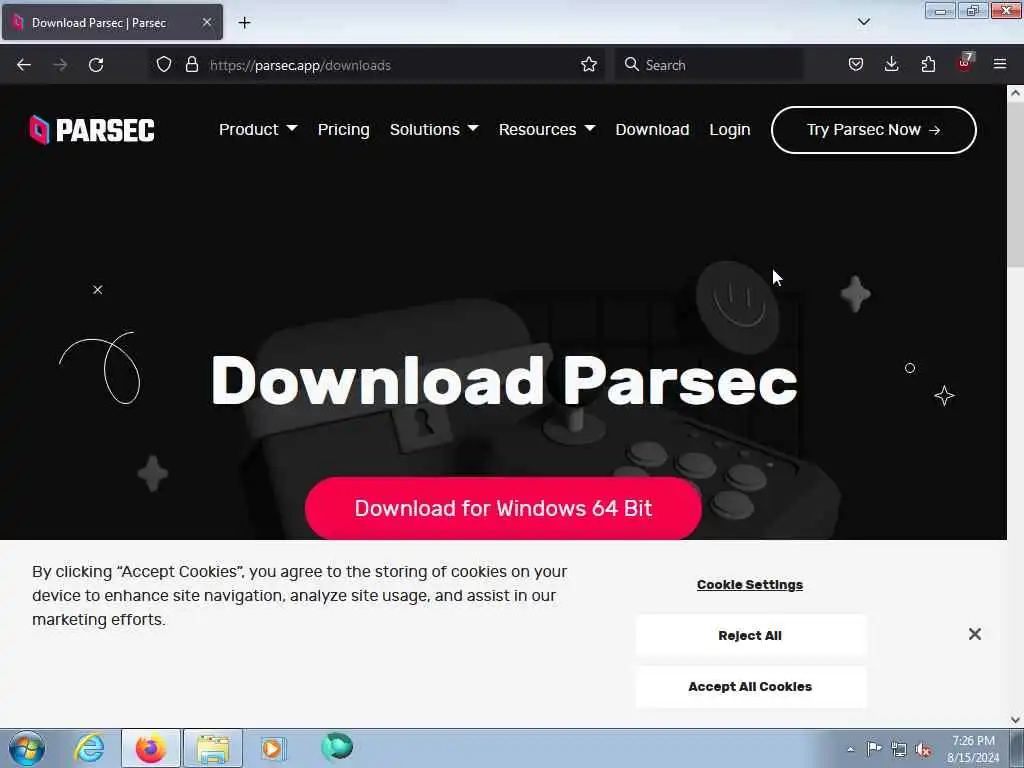1024x768 pixels.
Task: Reload the page with the refresh icon
Action: [96, 65]
